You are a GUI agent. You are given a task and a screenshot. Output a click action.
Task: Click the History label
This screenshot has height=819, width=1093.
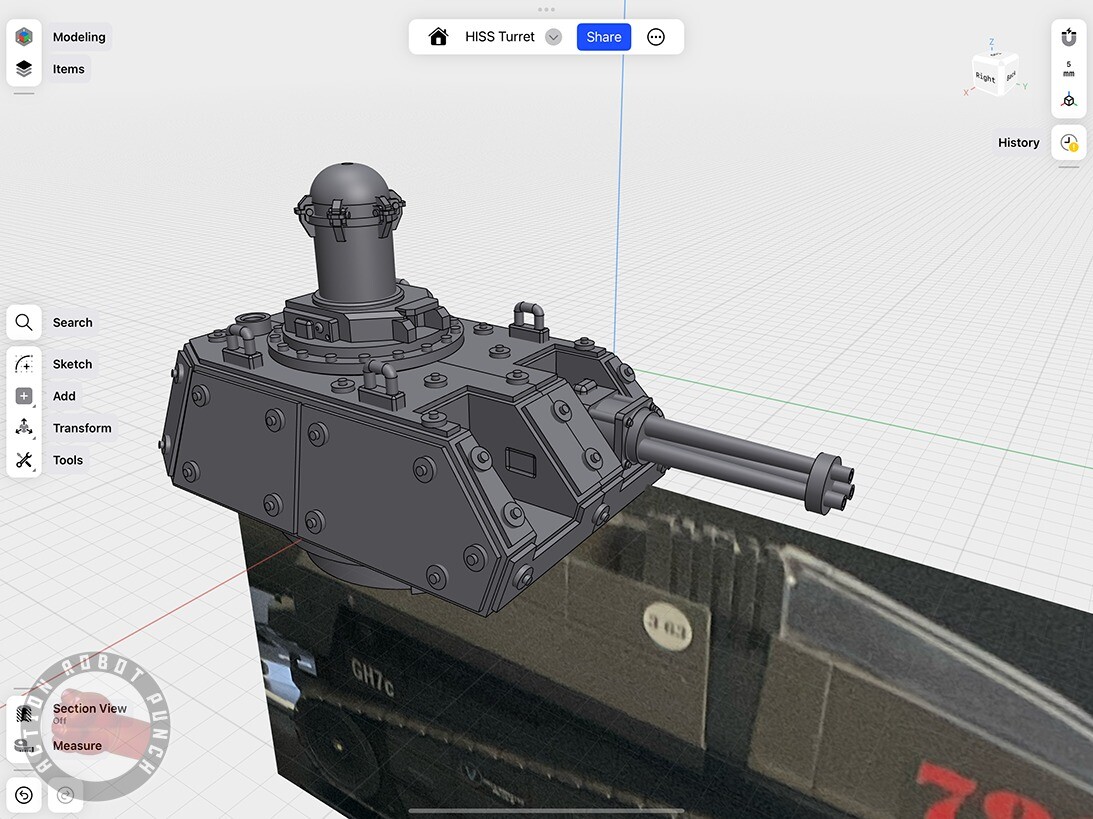tap(1018, 142)
